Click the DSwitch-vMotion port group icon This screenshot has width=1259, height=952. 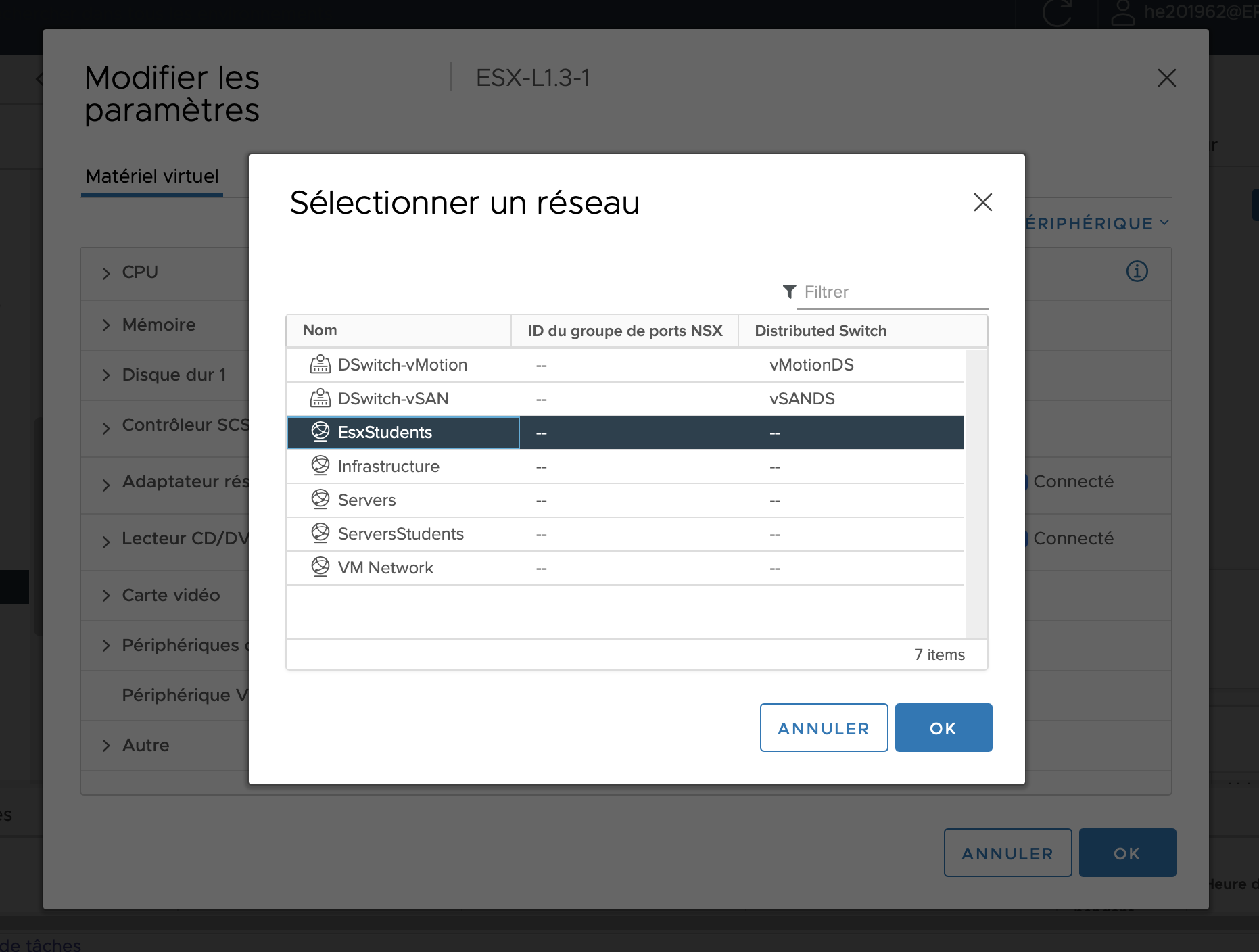pos(320,364)
